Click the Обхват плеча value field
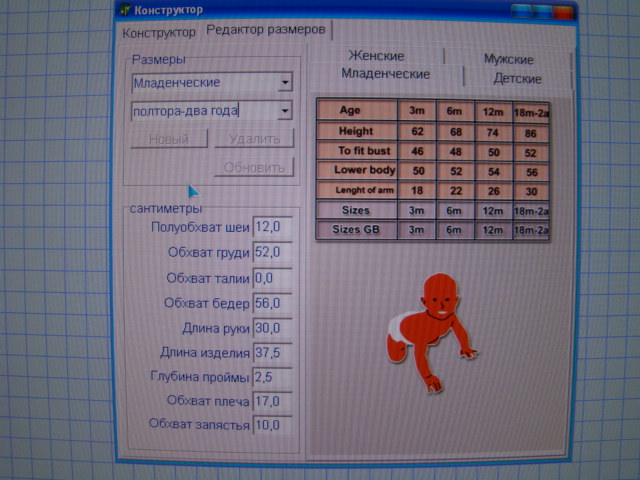640x480 pixels. coord(273,401)
